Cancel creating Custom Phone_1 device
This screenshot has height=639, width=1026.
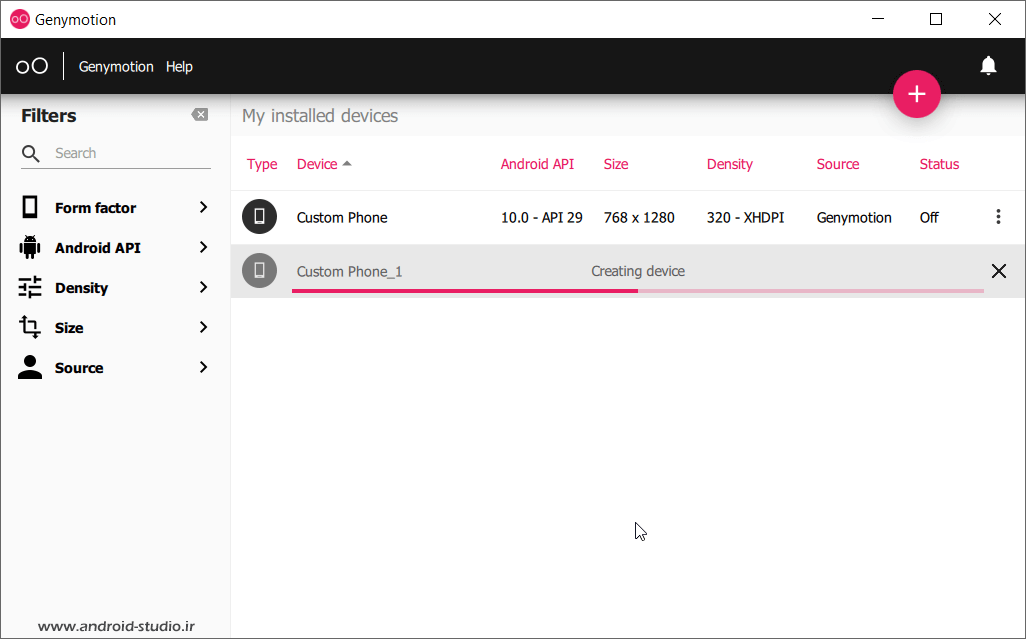click(x=998, y=271)
